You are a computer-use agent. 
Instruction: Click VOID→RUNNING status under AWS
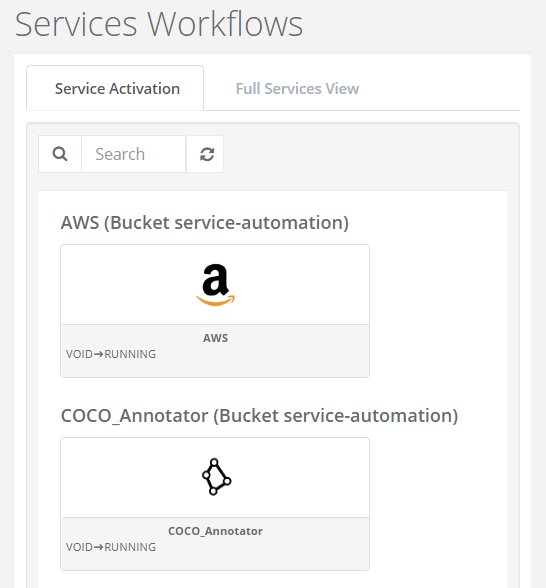point(111,354)
